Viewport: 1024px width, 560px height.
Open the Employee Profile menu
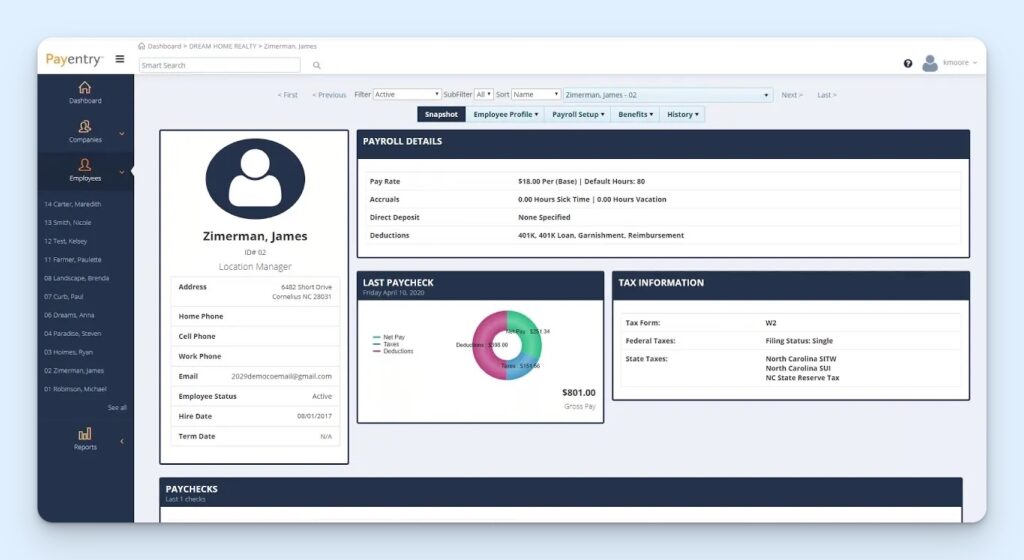(505, 114)
